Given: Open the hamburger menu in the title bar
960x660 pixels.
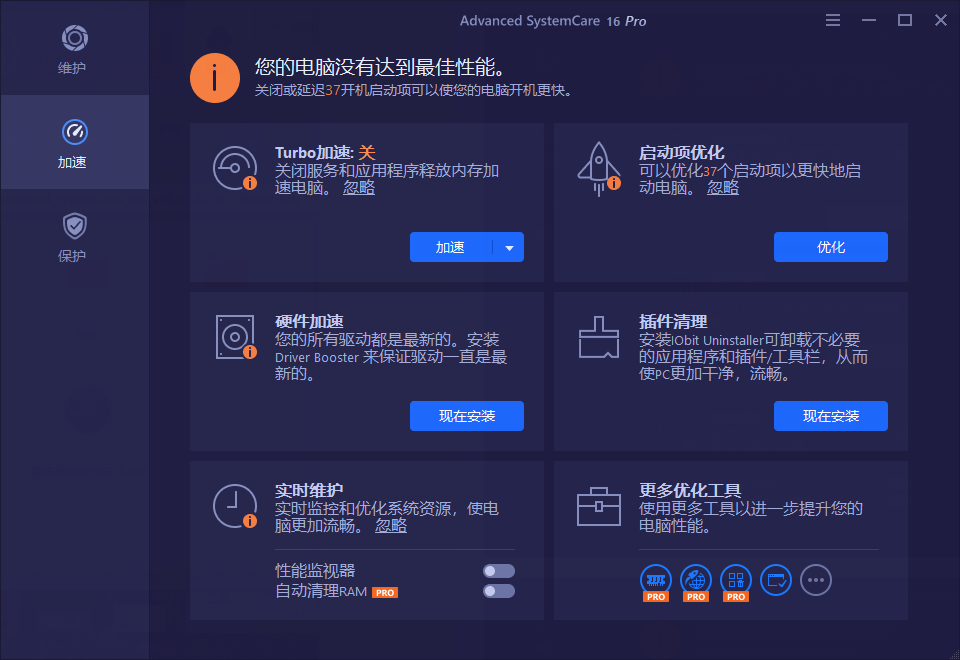Looking at the screenshot, I should coord(833,19).
